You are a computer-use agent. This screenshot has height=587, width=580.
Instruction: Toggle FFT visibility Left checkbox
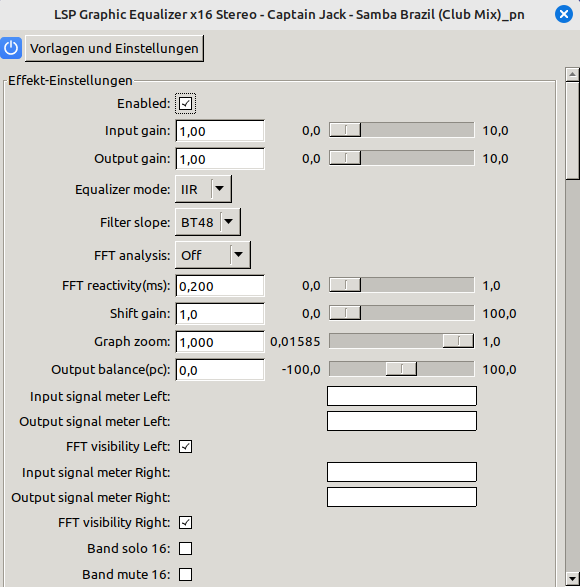pyautogui.click(x=185, y=446)
